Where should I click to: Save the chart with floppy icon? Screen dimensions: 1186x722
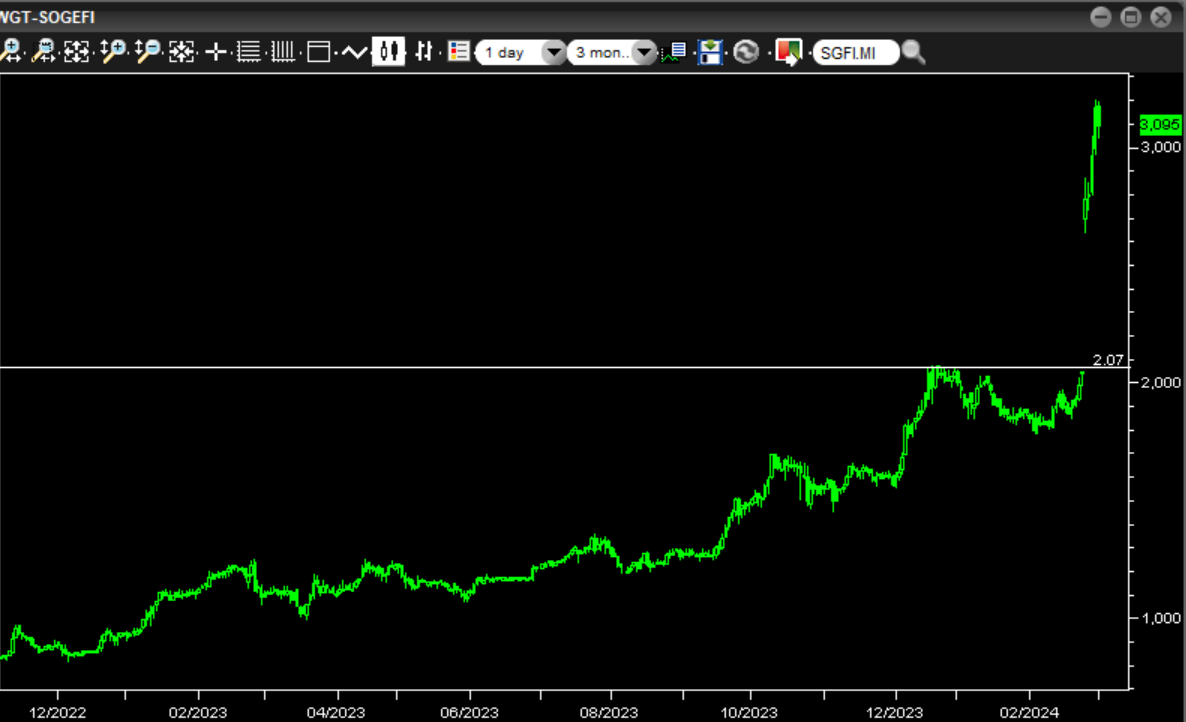[710, 51]
